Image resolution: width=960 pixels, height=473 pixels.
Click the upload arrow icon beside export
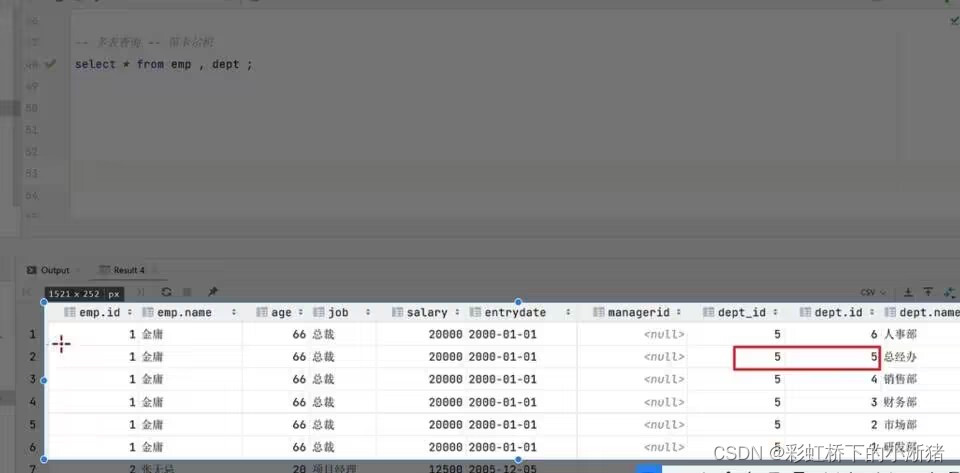(x=929, y=292)
